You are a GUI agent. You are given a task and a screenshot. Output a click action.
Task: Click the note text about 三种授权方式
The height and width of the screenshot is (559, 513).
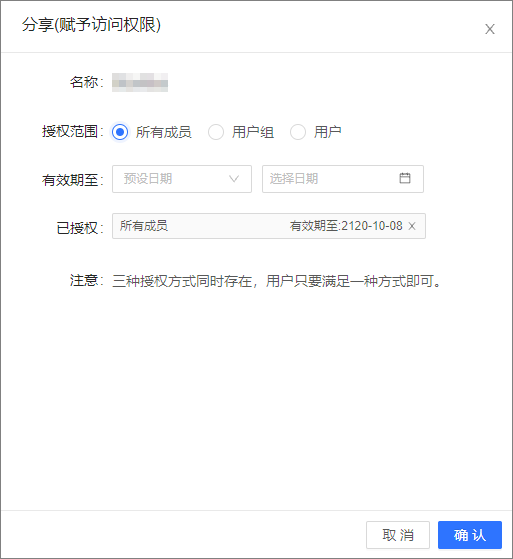pyautogui.click(x=277, y=281)
